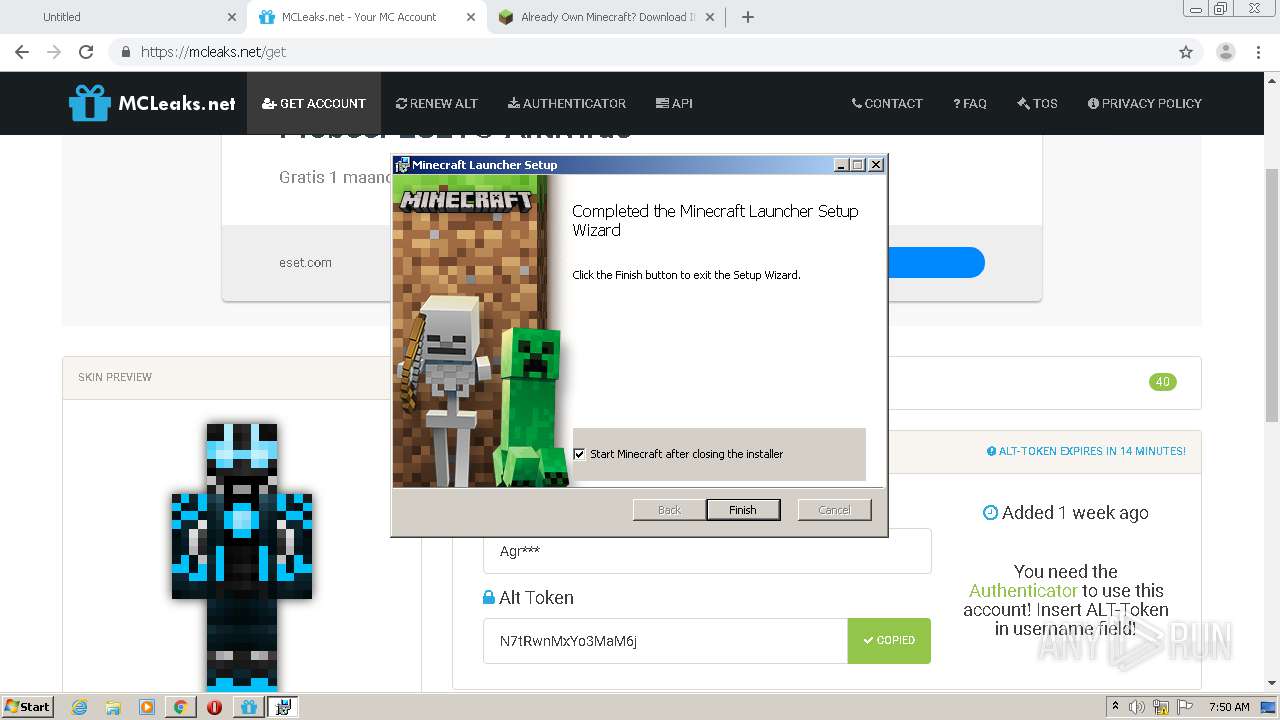Click the blue button in the ESET advertisement
Viewport: 1280px width, 720px height.
[x=935, y=263]
